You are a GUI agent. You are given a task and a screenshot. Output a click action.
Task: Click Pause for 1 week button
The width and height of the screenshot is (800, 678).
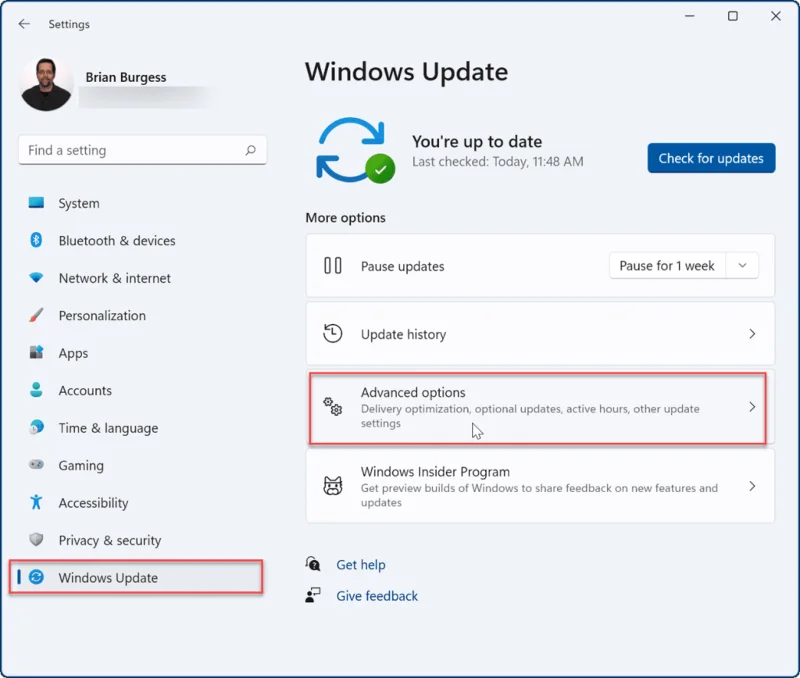pos(667,265)
